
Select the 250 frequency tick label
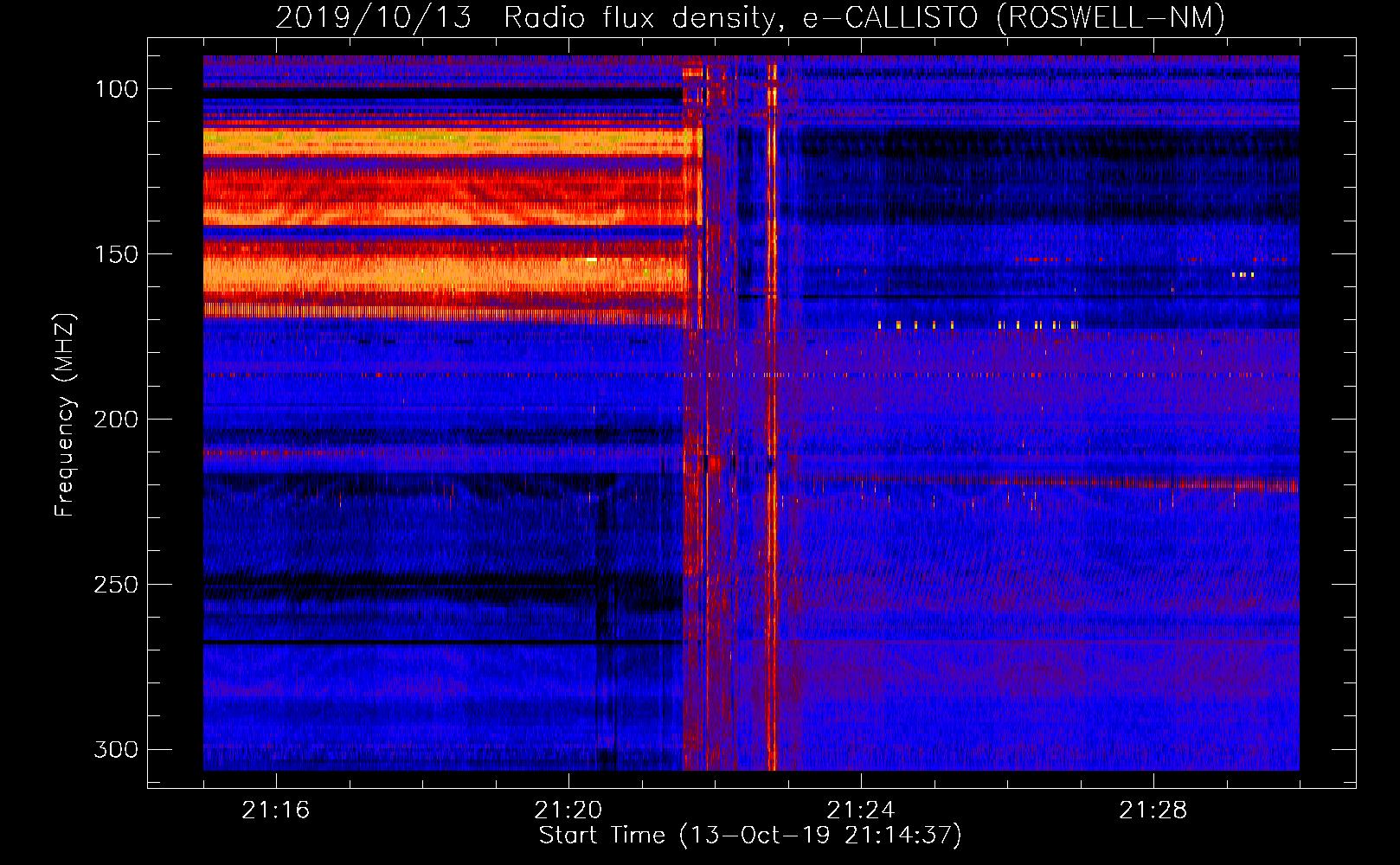click(x=116, y=585)
